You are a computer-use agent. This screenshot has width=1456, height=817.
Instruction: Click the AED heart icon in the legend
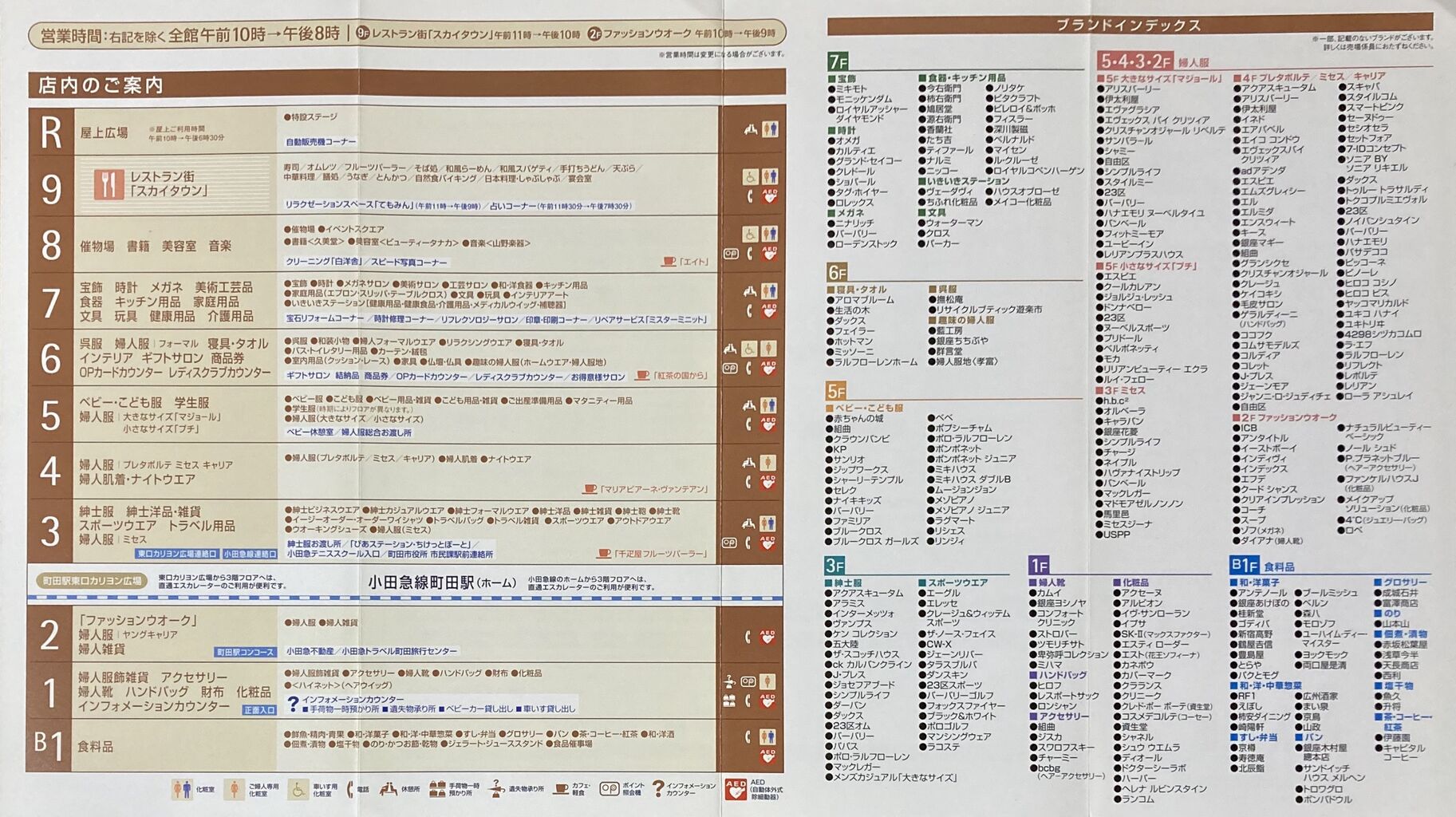coord(736,790)
